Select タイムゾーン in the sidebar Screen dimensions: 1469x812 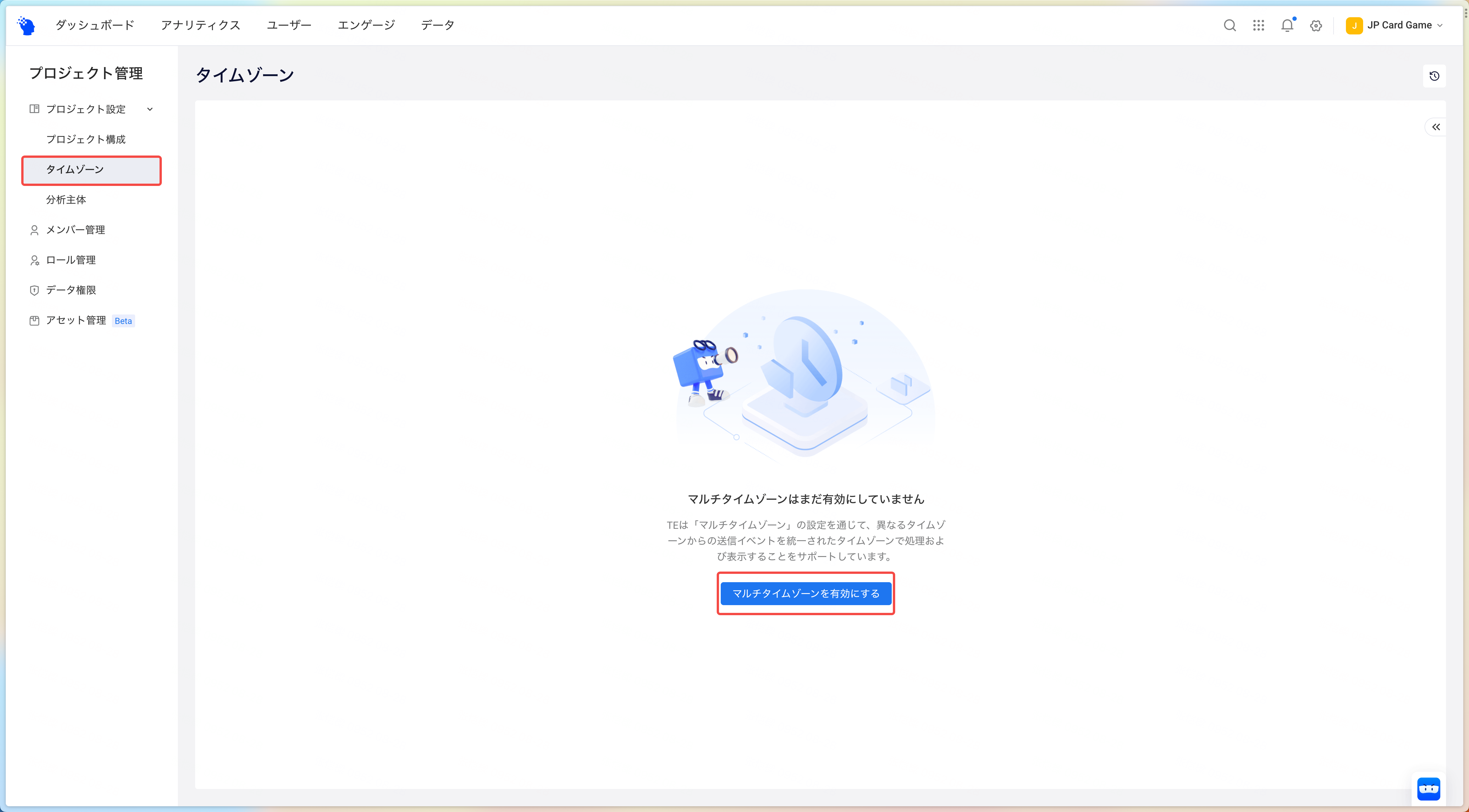click(x=91, y=169)
